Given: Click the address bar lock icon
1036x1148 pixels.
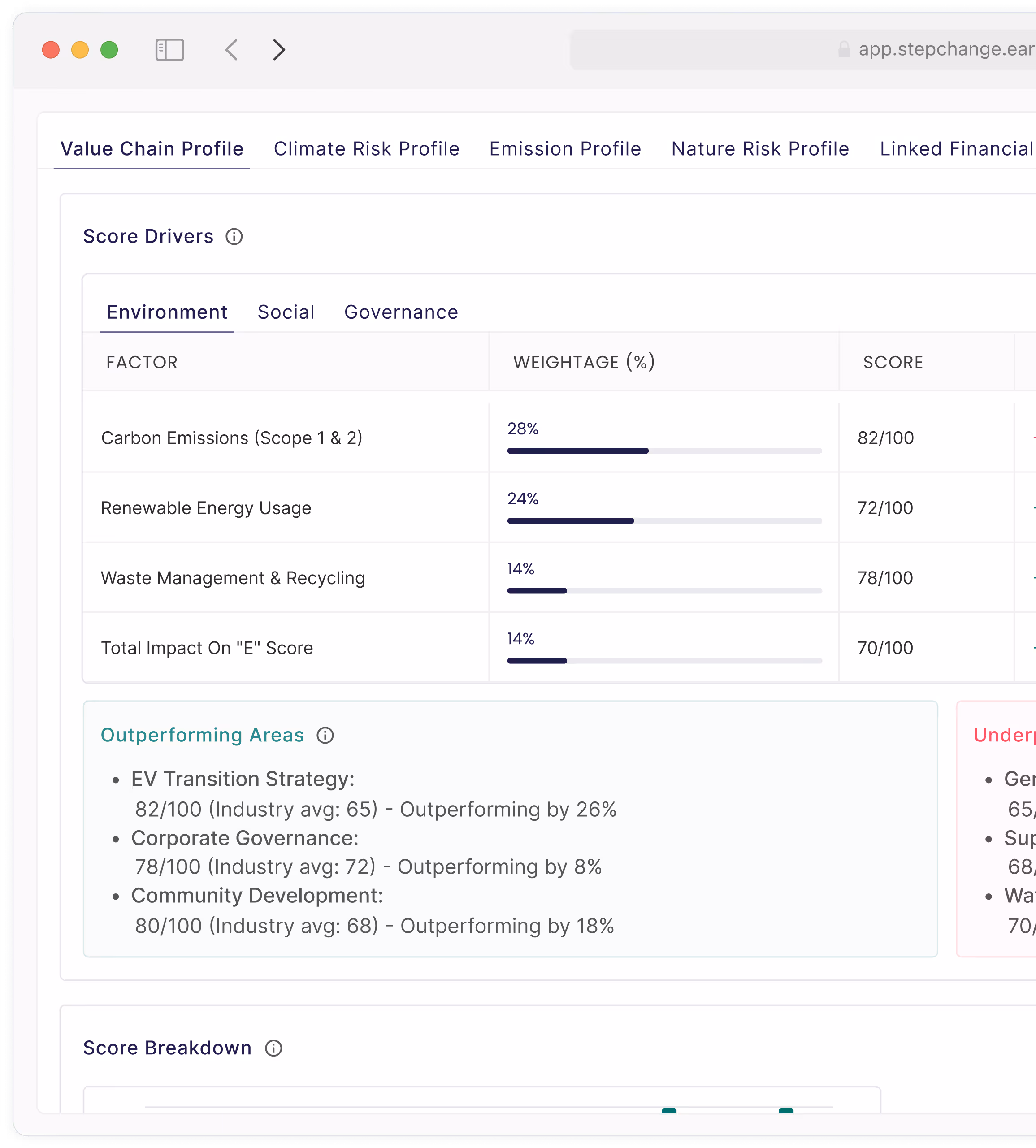Looking at the screenshot, I should click(844, 49).
